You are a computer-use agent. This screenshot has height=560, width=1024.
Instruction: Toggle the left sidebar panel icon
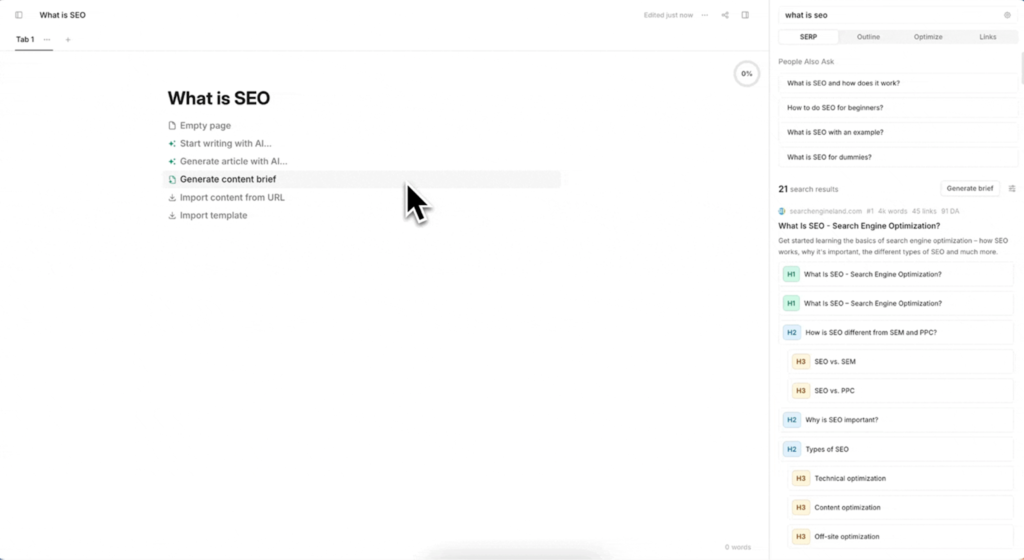tap(19, 15)
